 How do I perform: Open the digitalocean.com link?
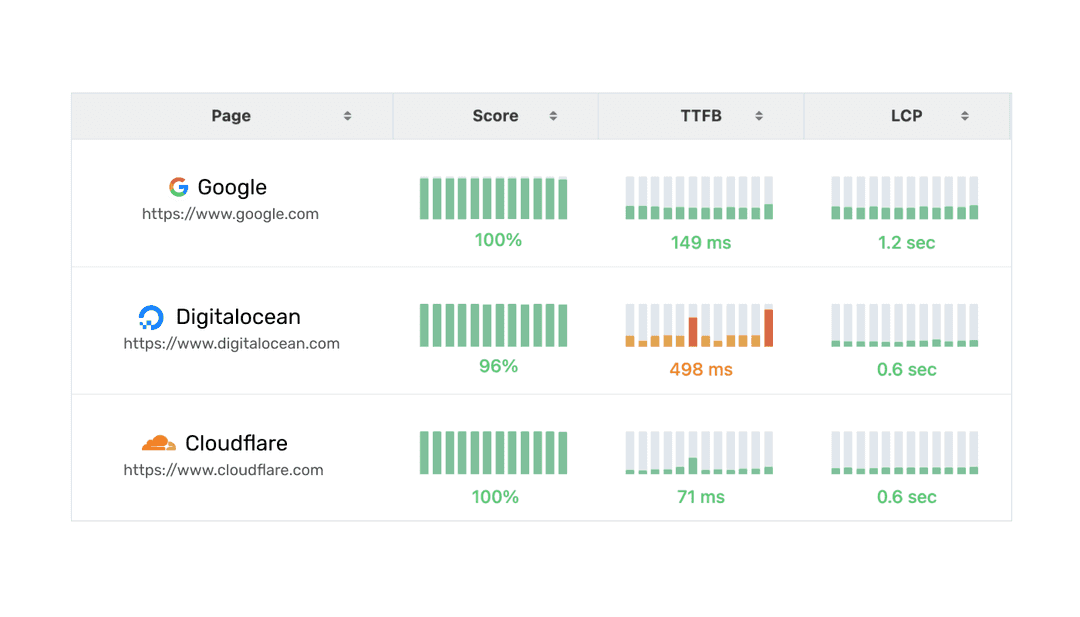[231, 343]
